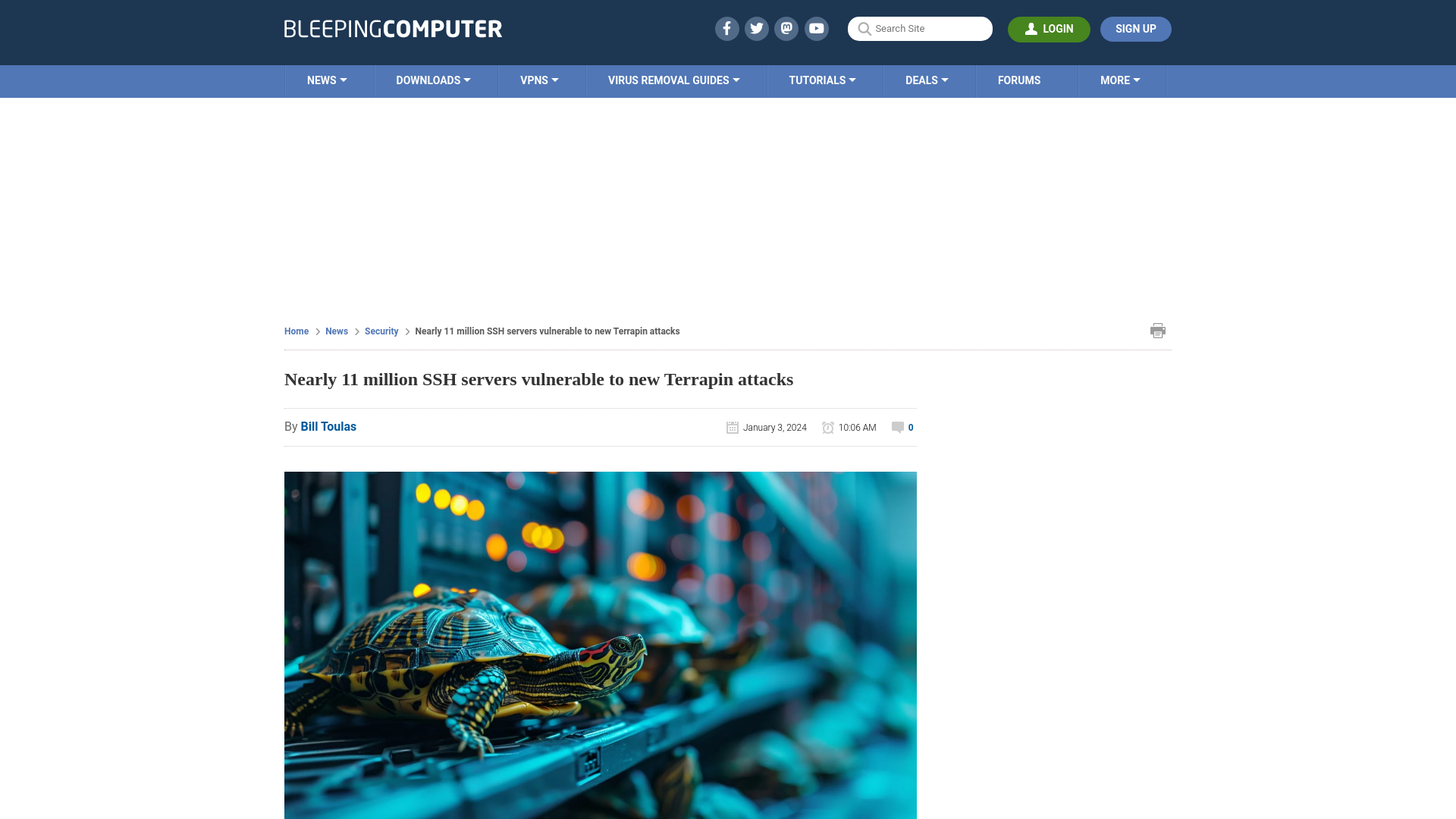This screenshot has height=819, width=1456.
Task: Expand the DOWNLOADS dropdown menu
Action: tap(433, 81)
